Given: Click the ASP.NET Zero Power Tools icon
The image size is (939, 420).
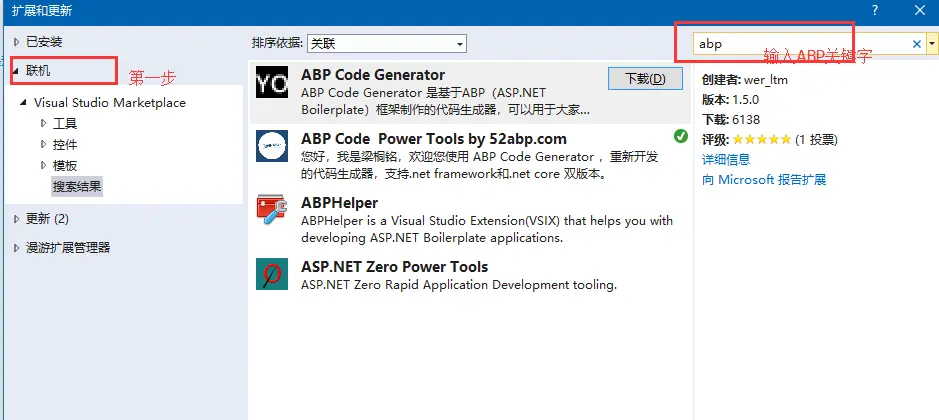Looking at the screenshot, I should (271, 274).
